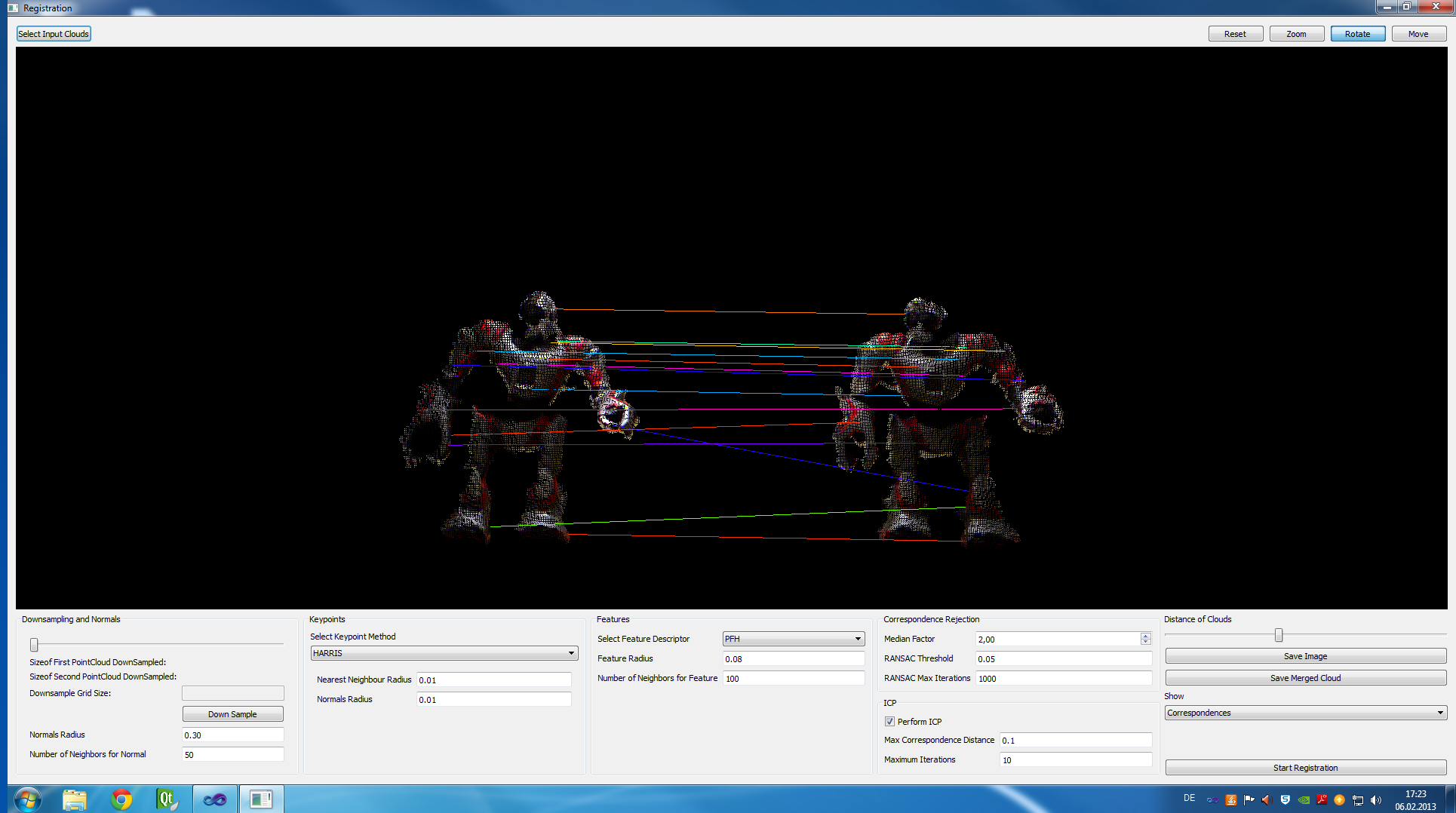Viewport: 1456px width, 813px height.
Task: Click the Registration app taskbar icon
Action: [x=261, y=799]
